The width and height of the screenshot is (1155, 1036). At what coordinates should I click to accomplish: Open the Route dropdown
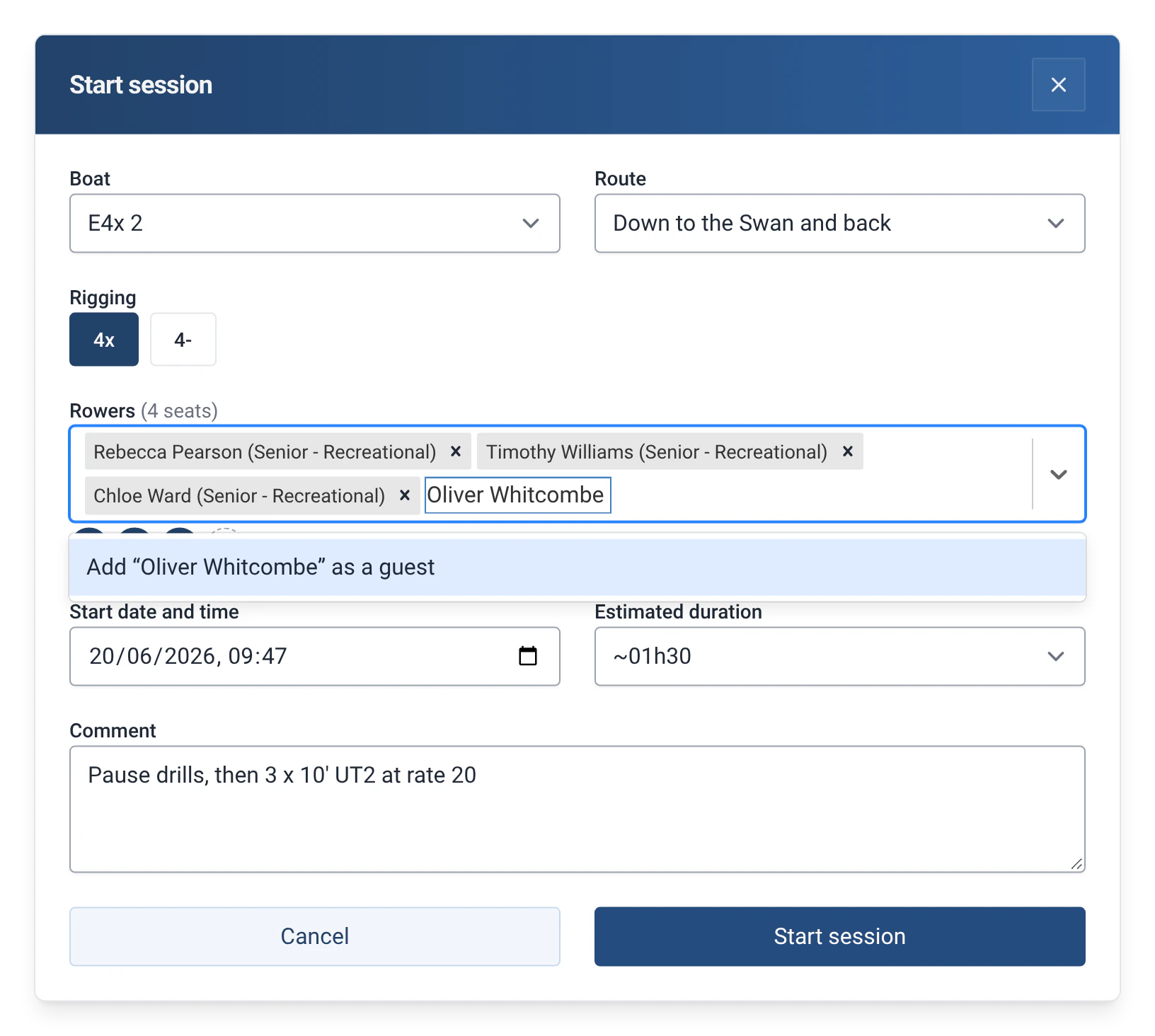(839, 223)
